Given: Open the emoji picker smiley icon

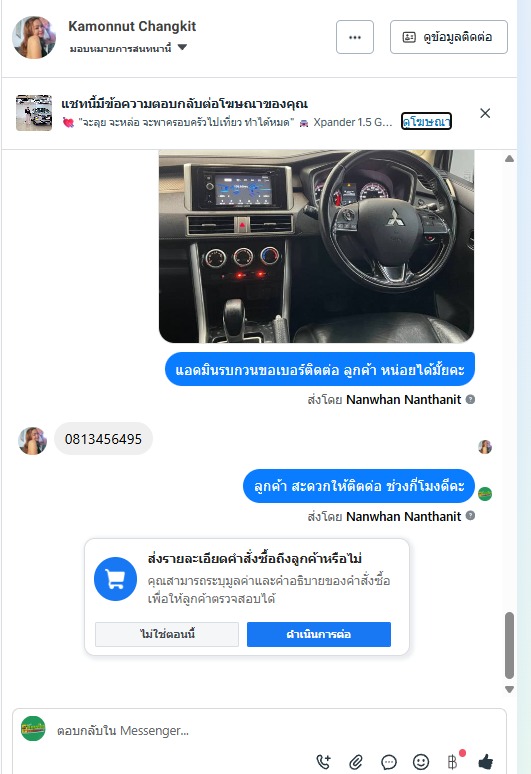Looking at the screenshot, I should point(421,762).
